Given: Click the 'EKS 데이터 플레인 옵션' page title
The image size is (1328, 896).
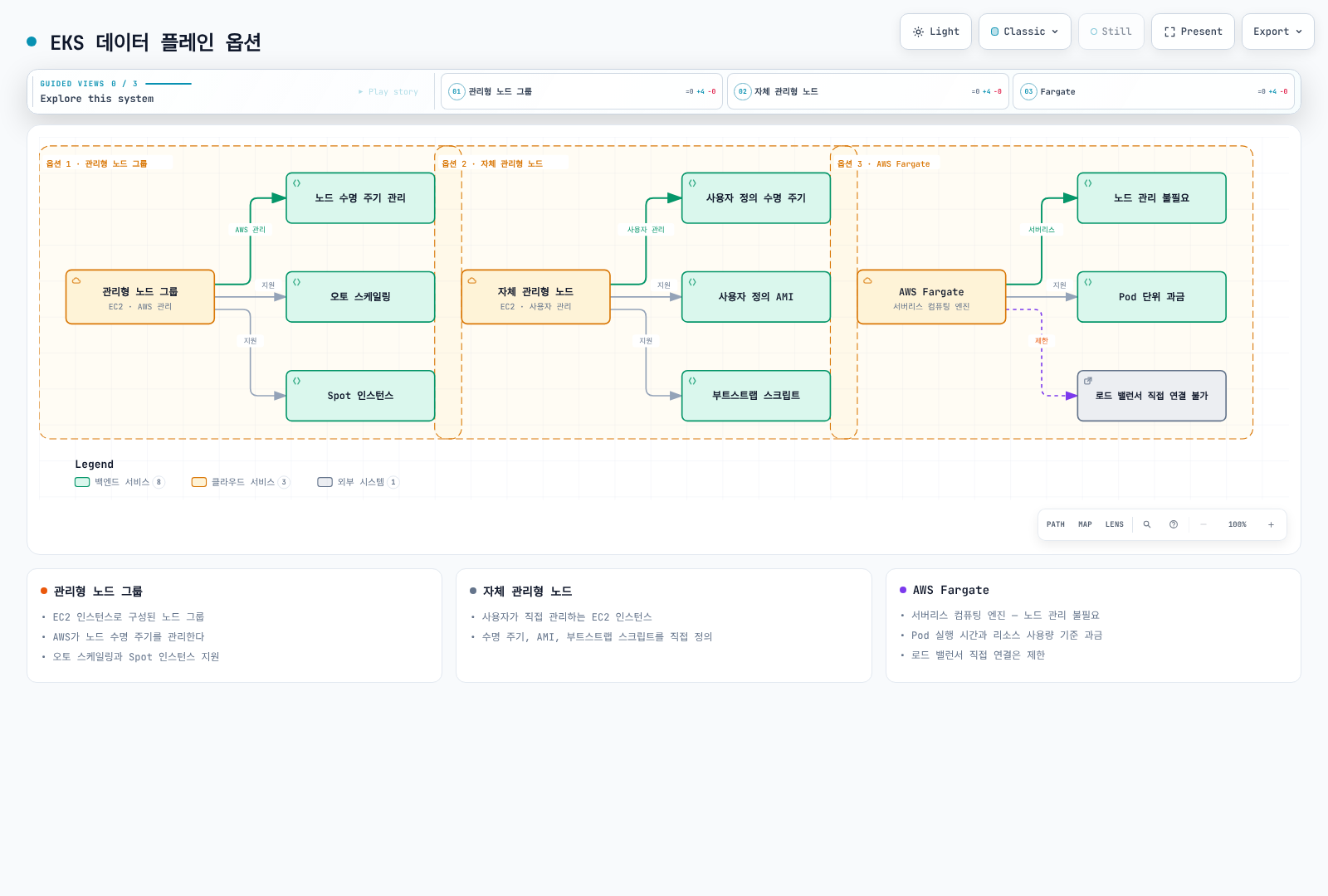Looking at the screenshot, I should (156, 42).
